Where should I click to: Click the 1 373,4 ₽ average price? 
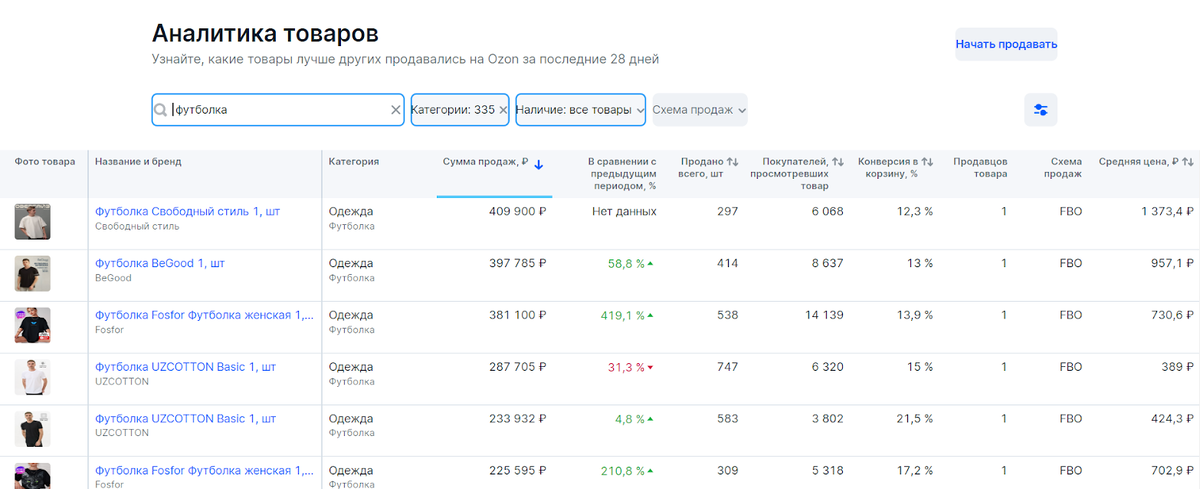1168,211
